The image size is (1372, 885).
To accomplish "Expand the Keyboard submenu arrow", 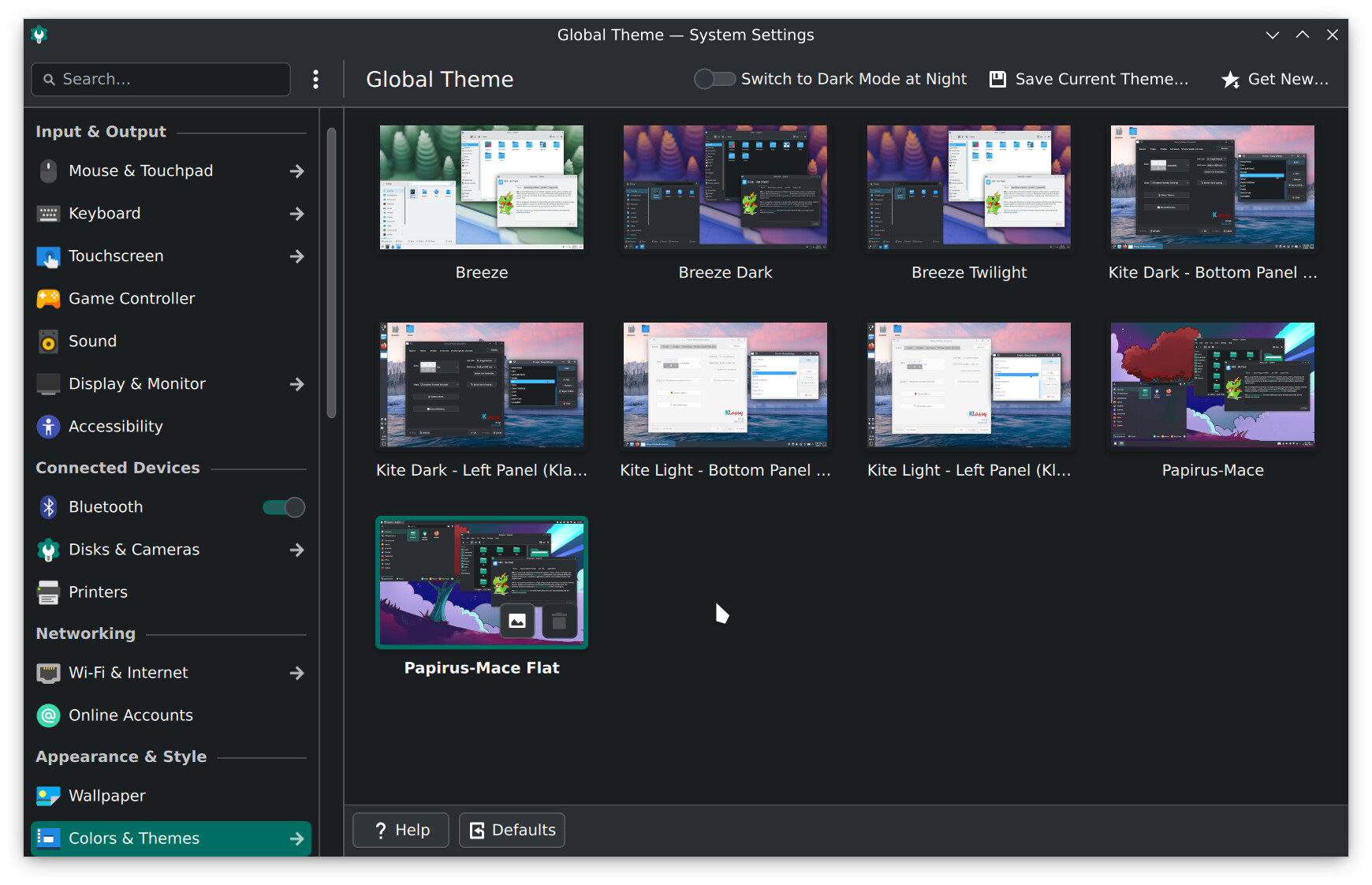I will (x=296, y=214).
